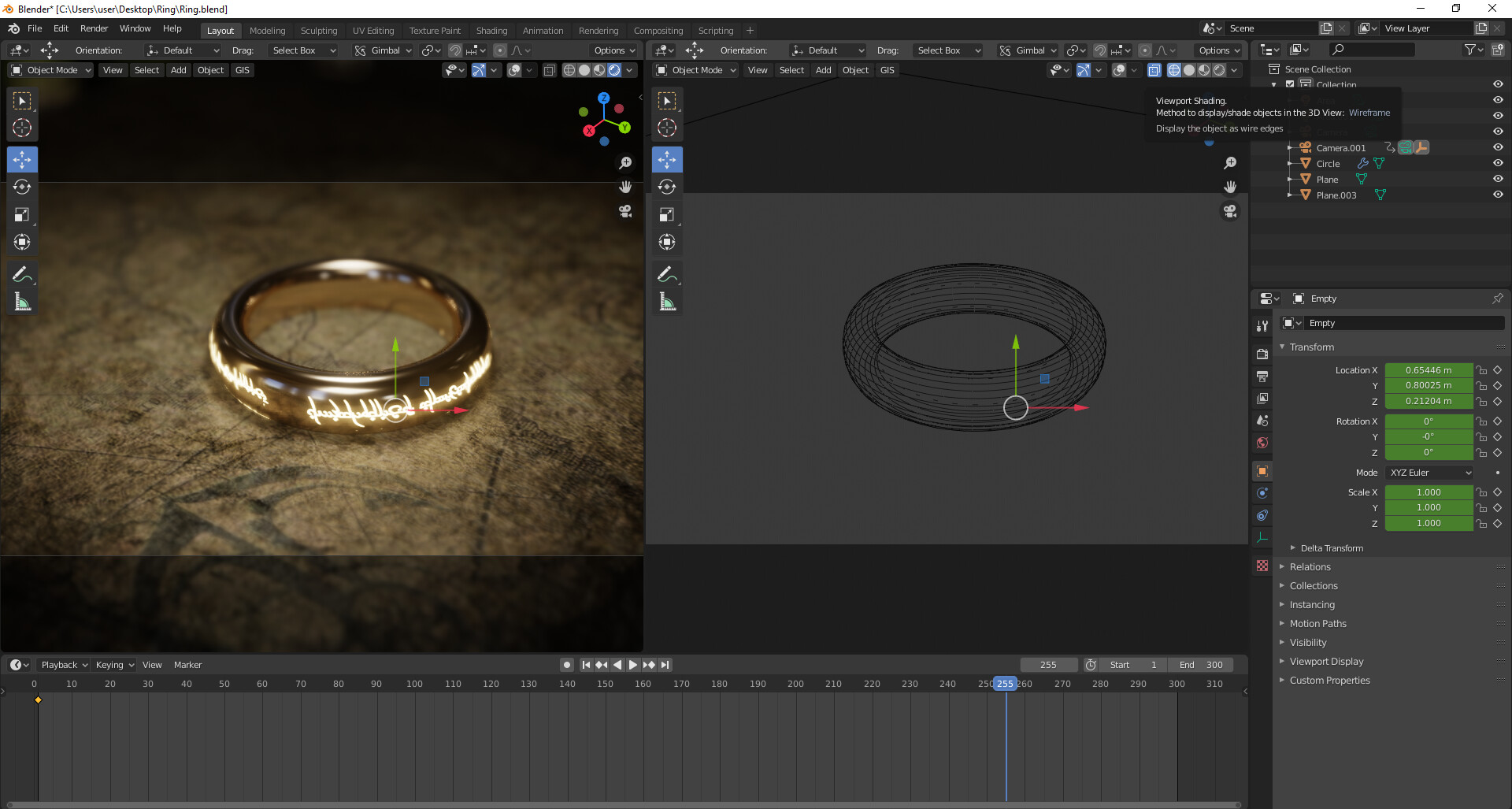
Task: Click the Marker button in timeline header
Action: pos(187,665)
